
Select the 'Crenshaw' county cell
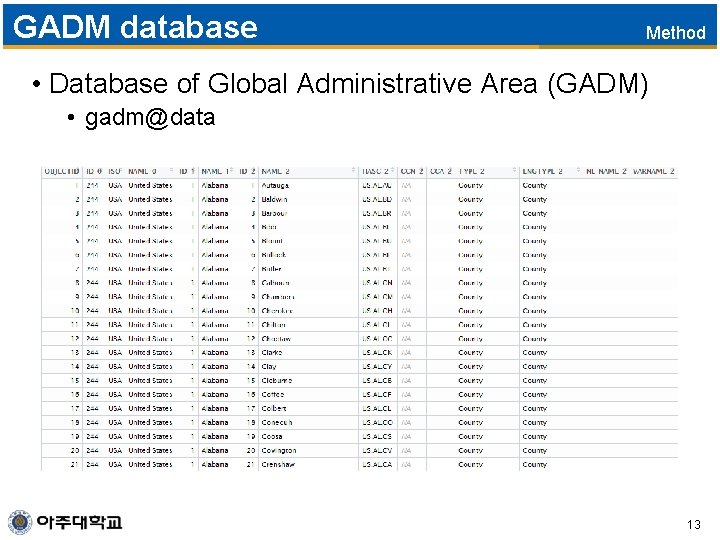point(278,464)
